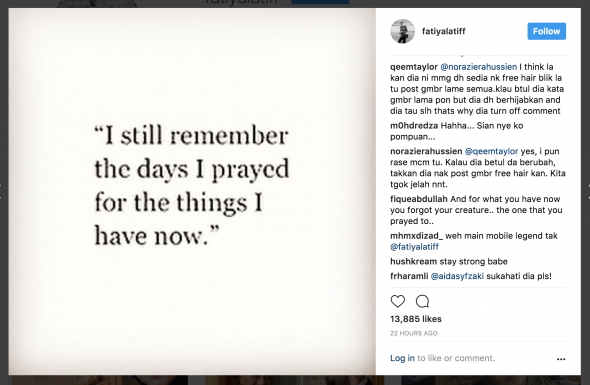Click the Log in link
Image resolution: width=590 pixels, height=385 pixels.
[x=402, y=358]
